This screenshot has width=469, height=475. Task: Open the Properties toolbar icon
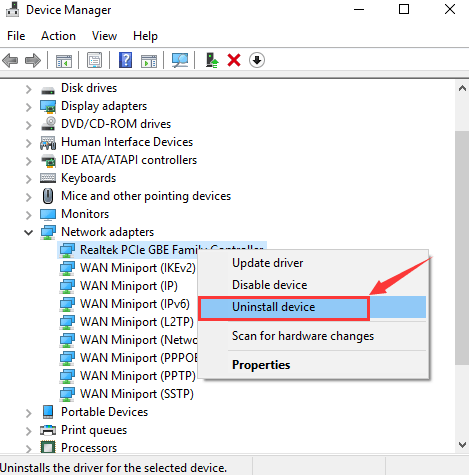[x=95, y=60]
